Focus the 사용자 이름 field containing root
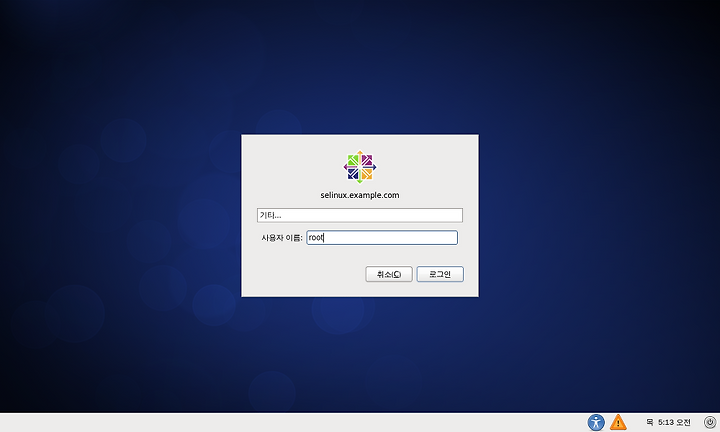This screenshot has height=432, width=720. tap(382, 237)
